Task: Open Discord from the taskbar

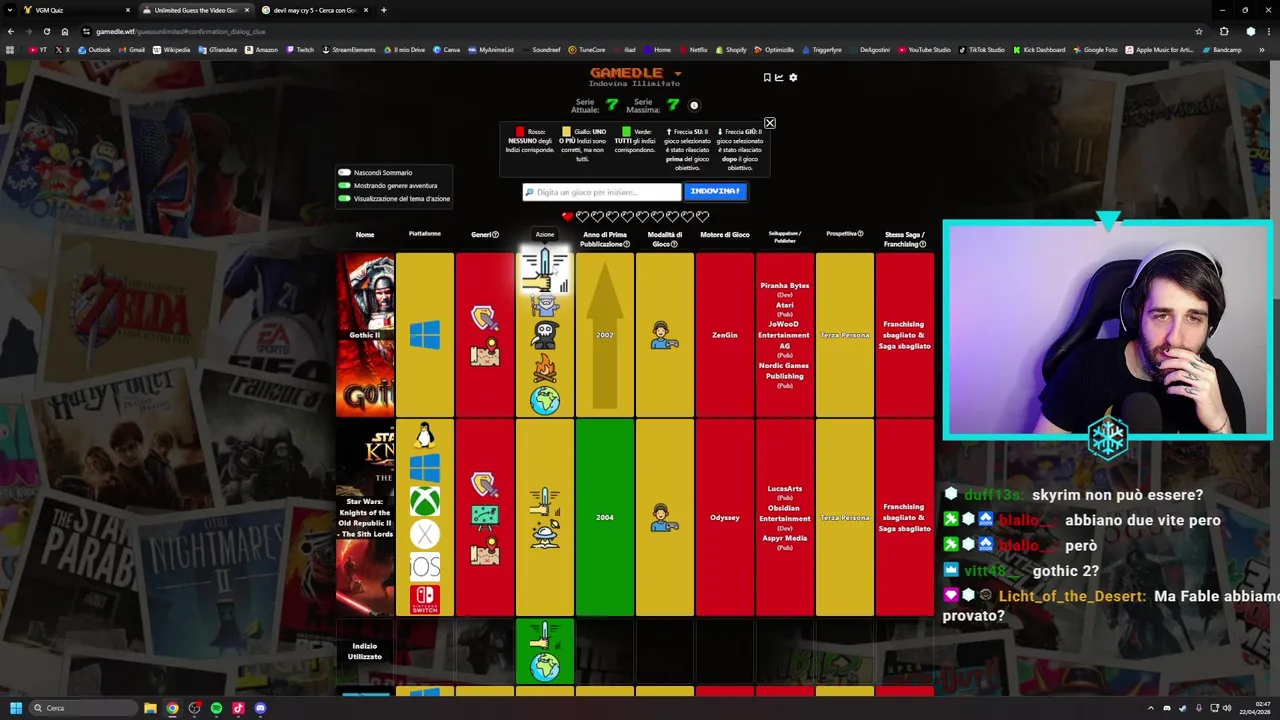Action: 260,708
